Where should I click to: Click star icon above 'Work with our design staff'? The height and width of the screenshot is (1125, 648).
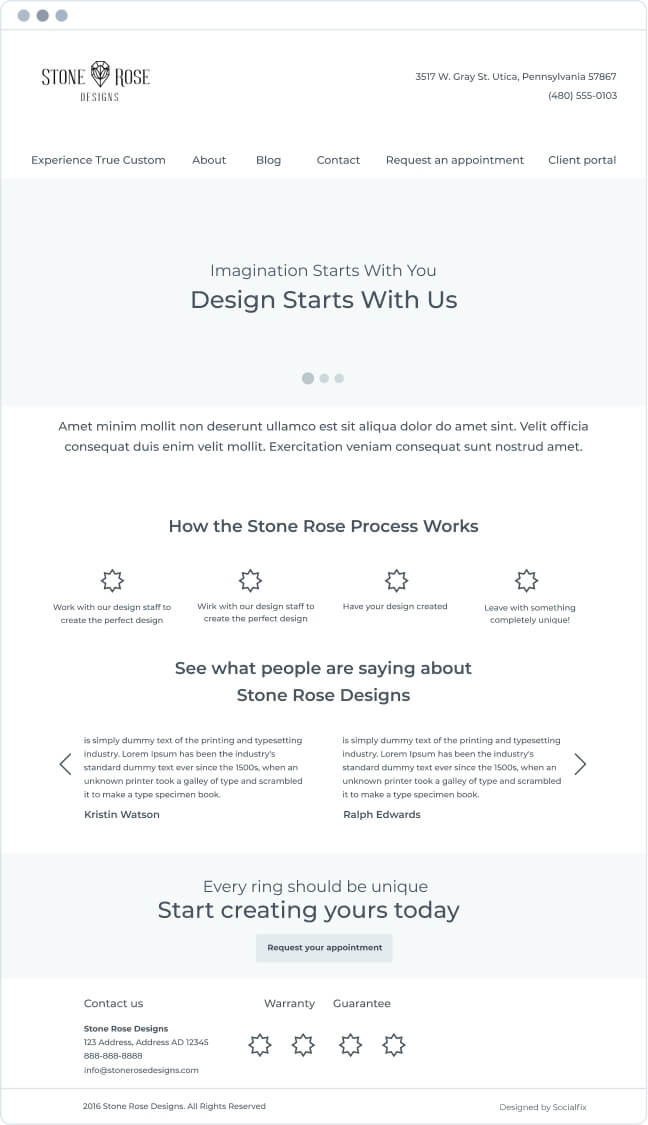[112, 580]
